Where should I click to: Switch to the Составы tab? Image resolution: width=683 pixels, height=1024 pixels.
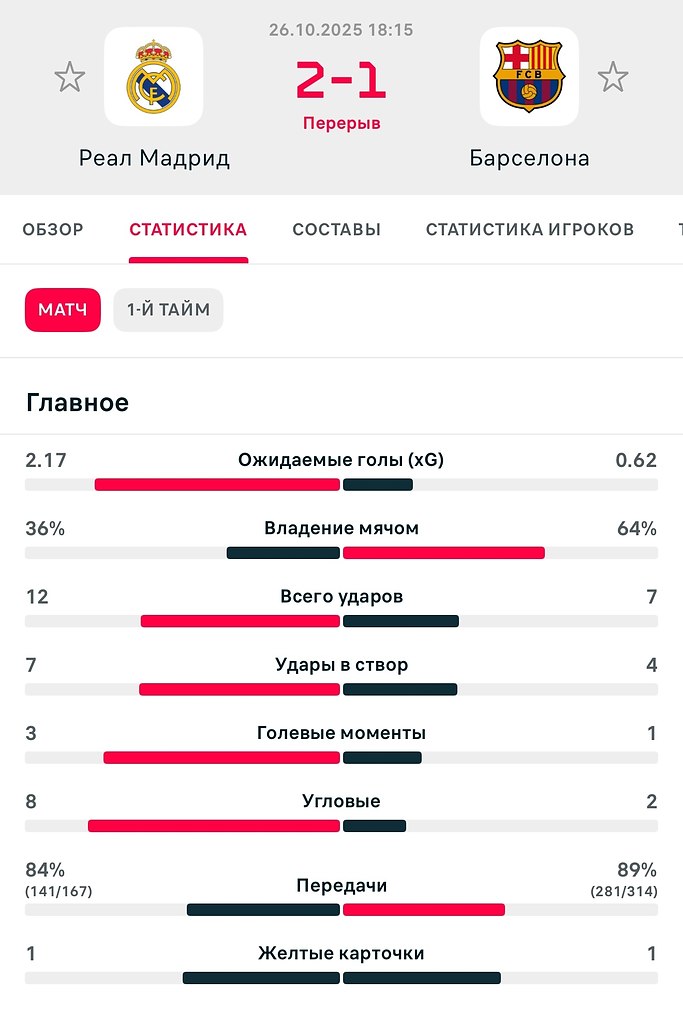tap(336, 229)
